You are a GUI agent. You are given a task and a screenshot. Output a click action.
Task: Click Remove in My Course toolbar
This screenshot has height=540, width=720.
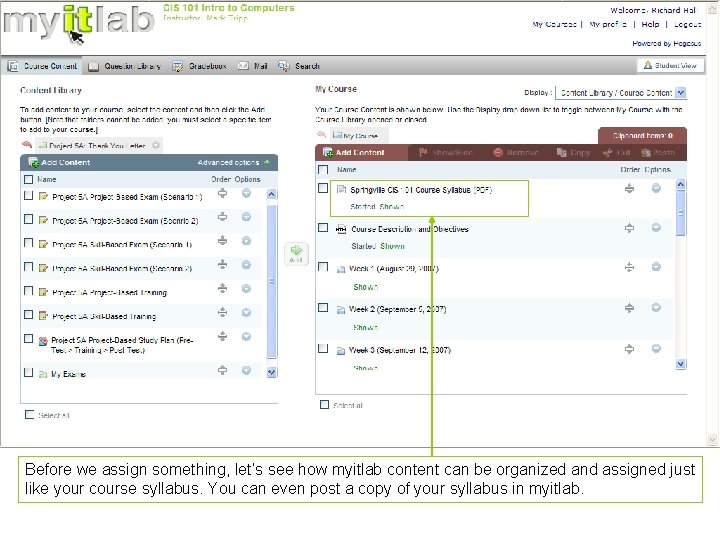(x=516, y=152)
